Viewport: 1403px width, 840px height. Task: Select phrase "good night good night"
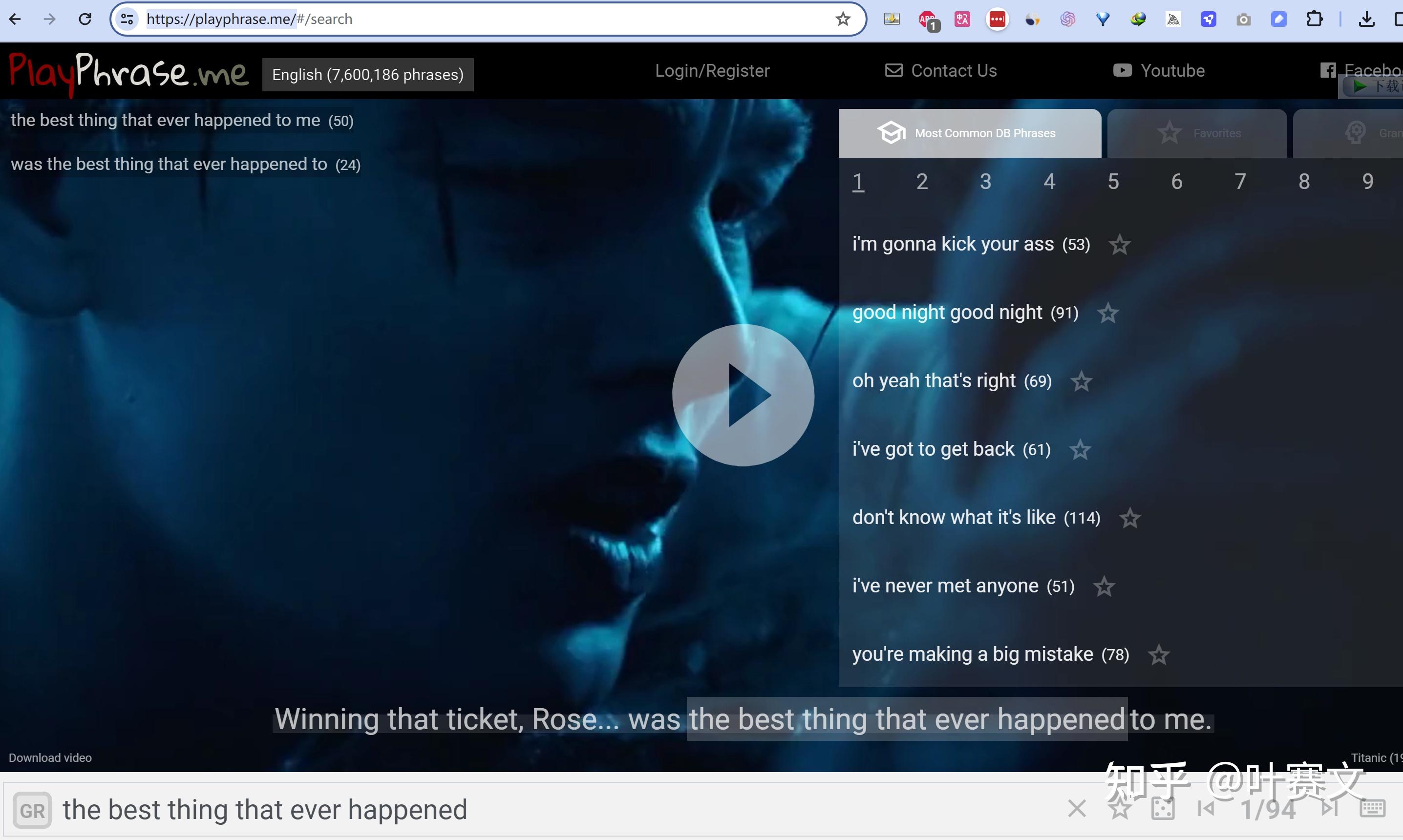coord(965,313)
